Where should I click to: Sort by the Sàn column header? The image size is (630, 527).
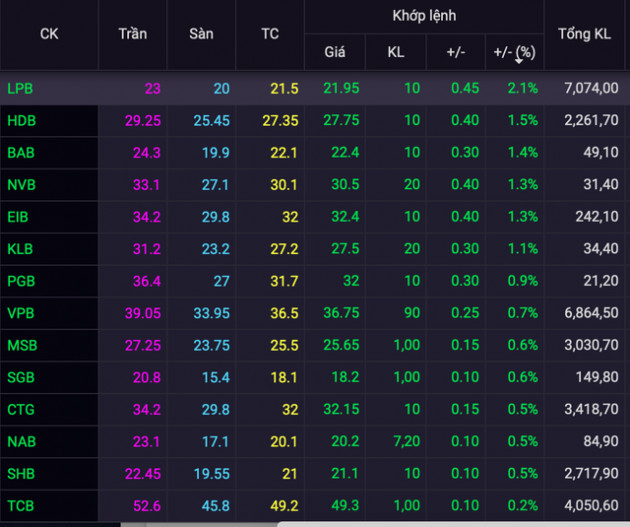[201, 34]
